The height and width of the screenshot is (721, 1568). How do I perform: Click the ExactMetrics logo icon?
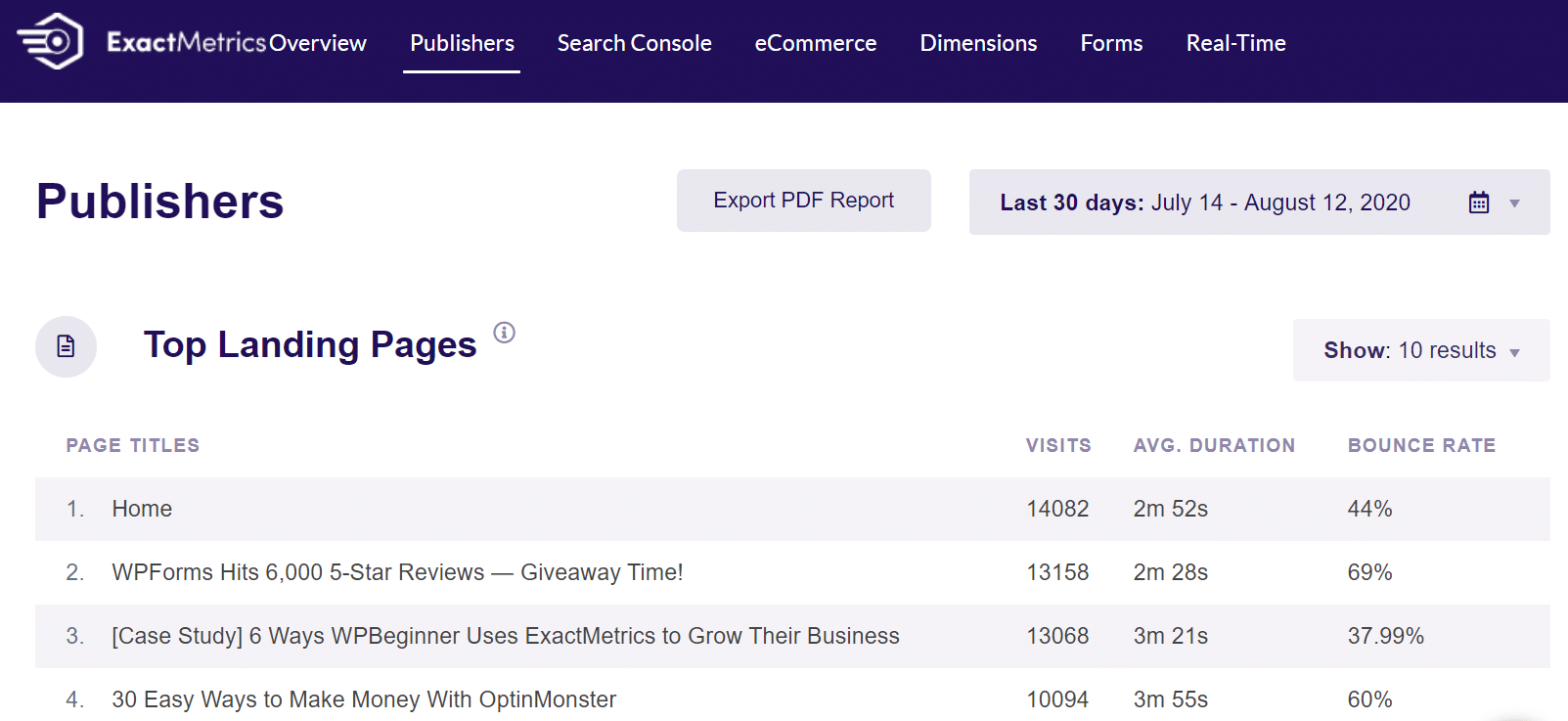[x=50, y=41]
